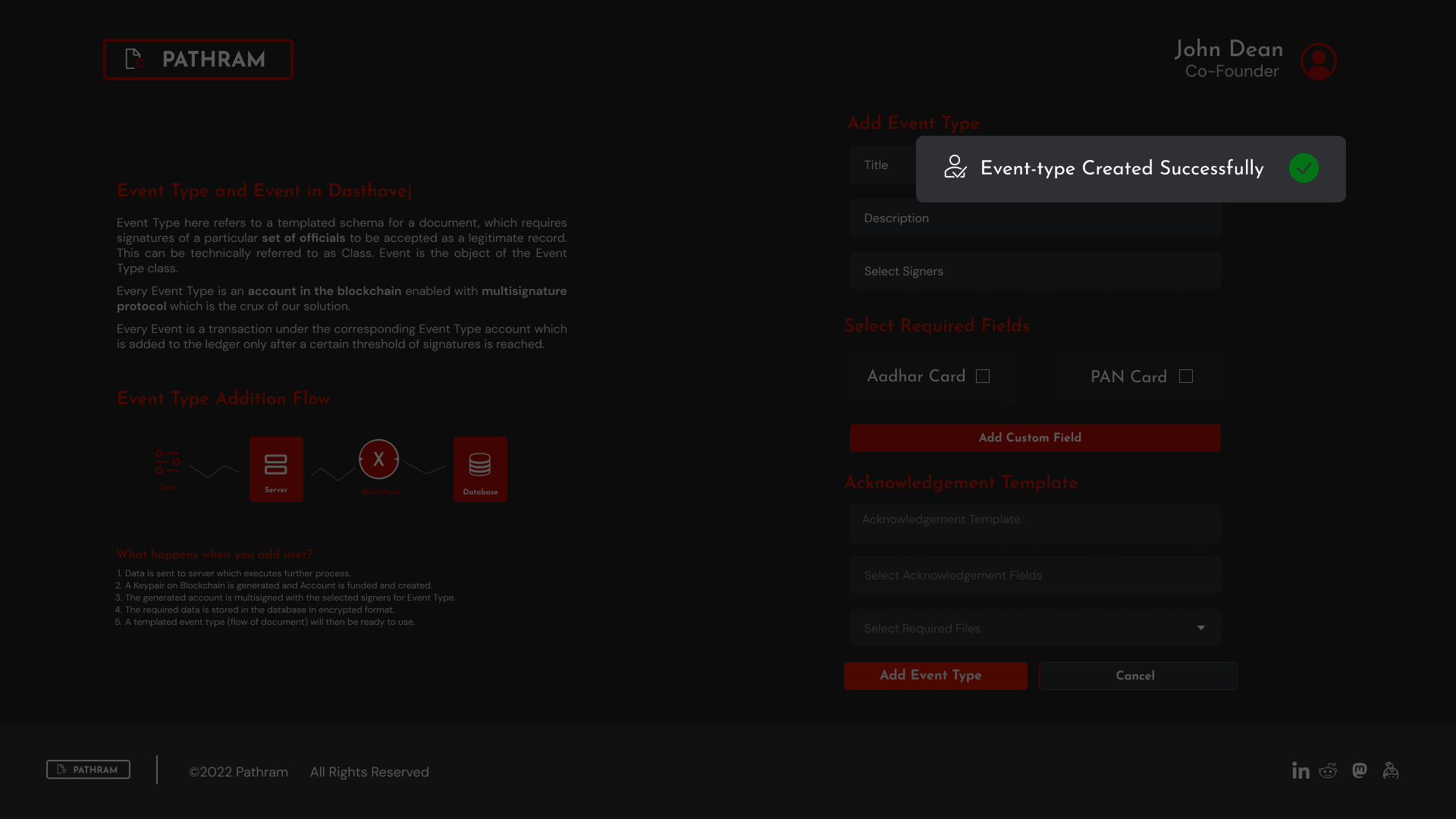Focus the Description input field

(x=1035, y=218)
